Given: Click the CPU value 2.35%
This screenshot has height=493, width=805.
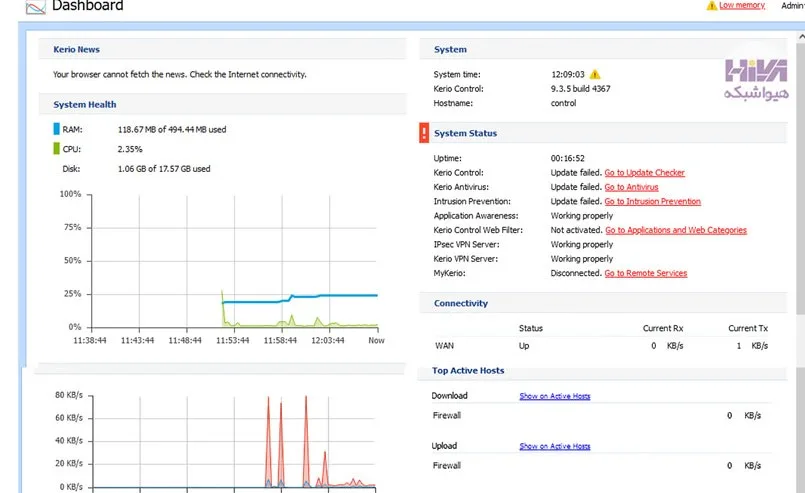Looking at the screenshot, I should pyautogui.click(x=130, y=149).
